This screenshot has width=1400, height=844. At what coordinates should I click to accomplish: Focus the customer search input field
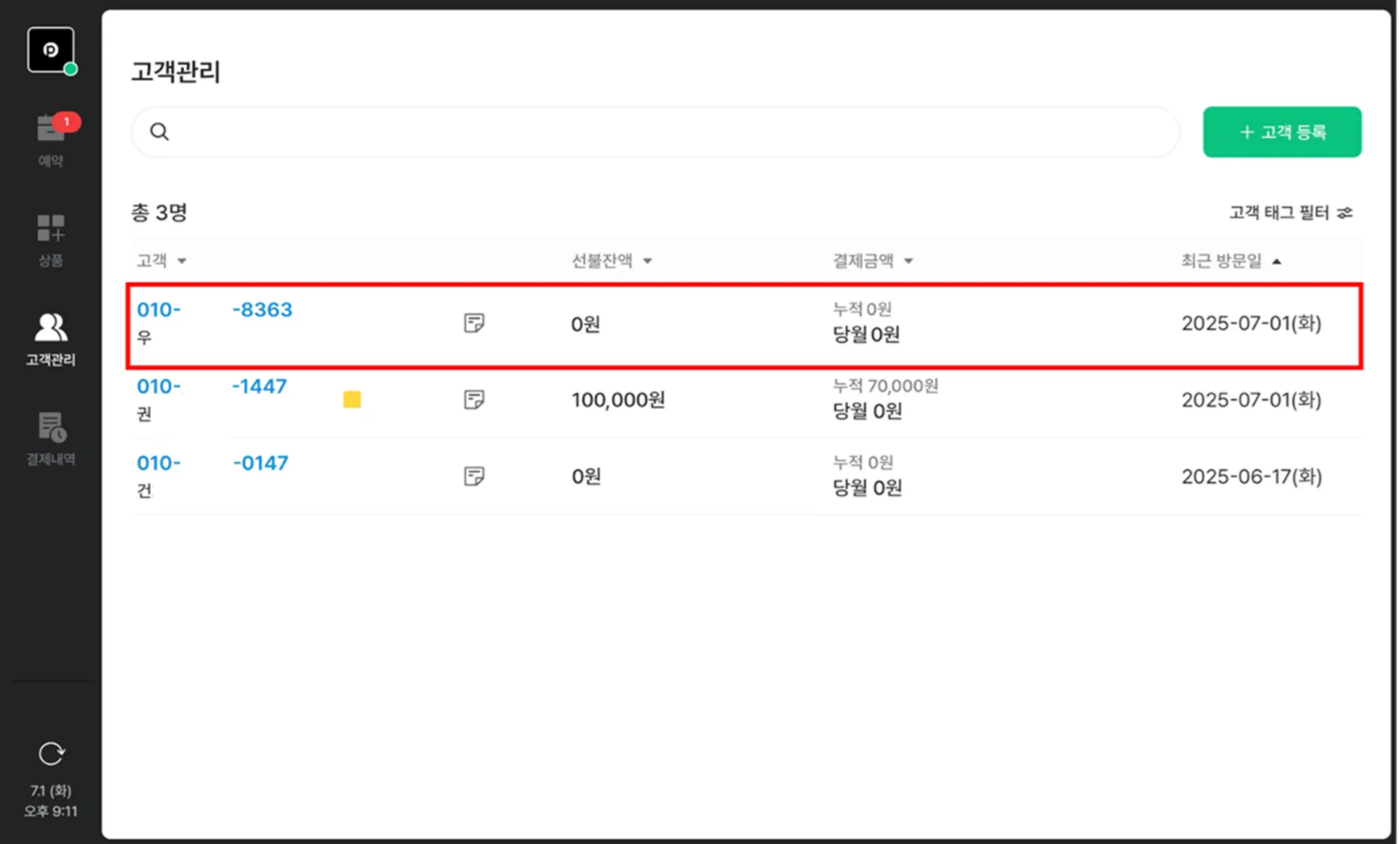click(655, 132)
